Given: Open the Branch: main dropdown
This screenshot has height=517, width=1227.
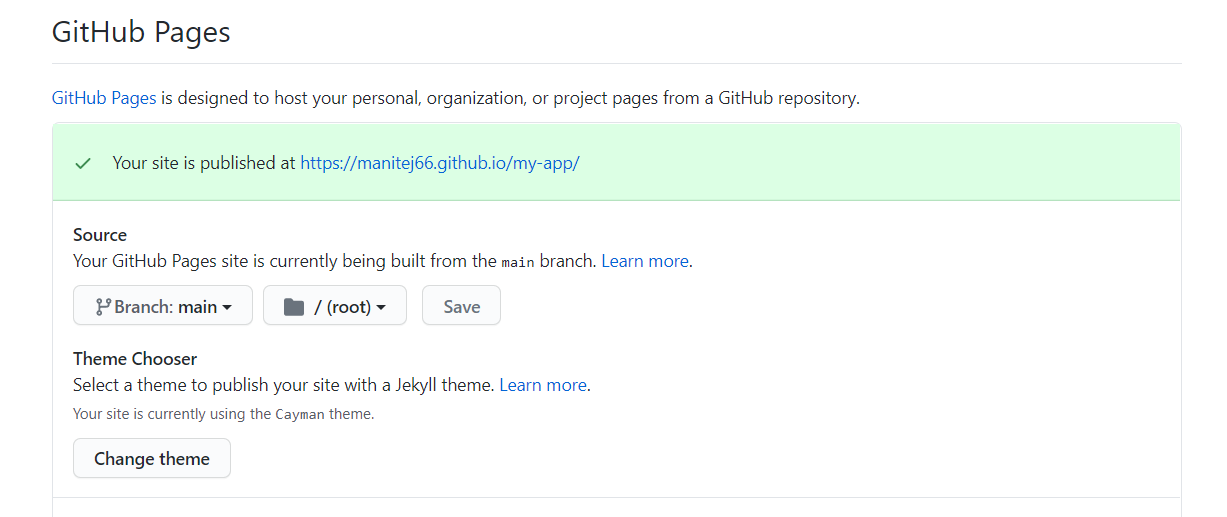Looking at the screenshot, I should pyautogui.click(x=162, y=306).
